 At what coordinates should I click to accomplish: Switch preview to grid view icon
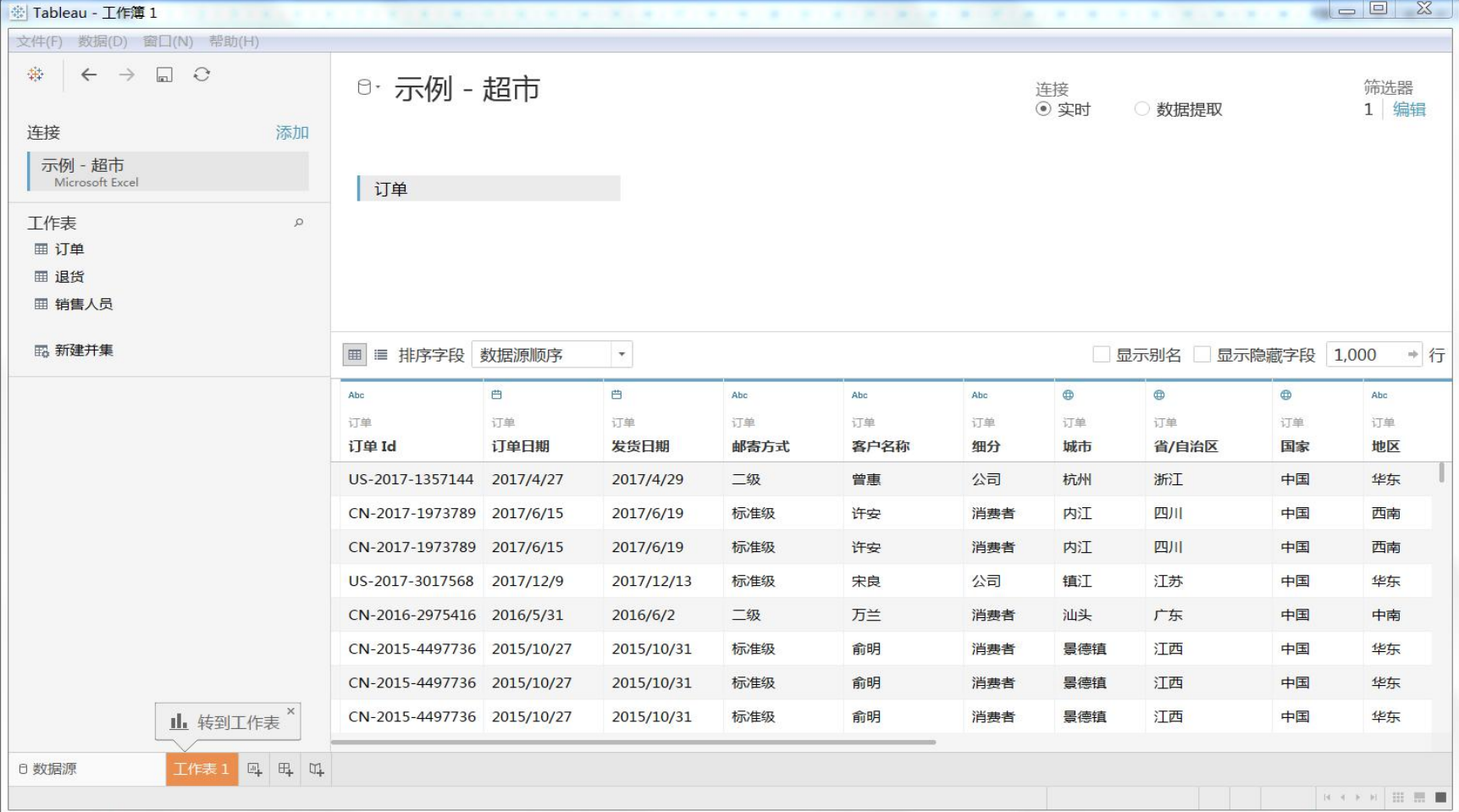point(355,355)
